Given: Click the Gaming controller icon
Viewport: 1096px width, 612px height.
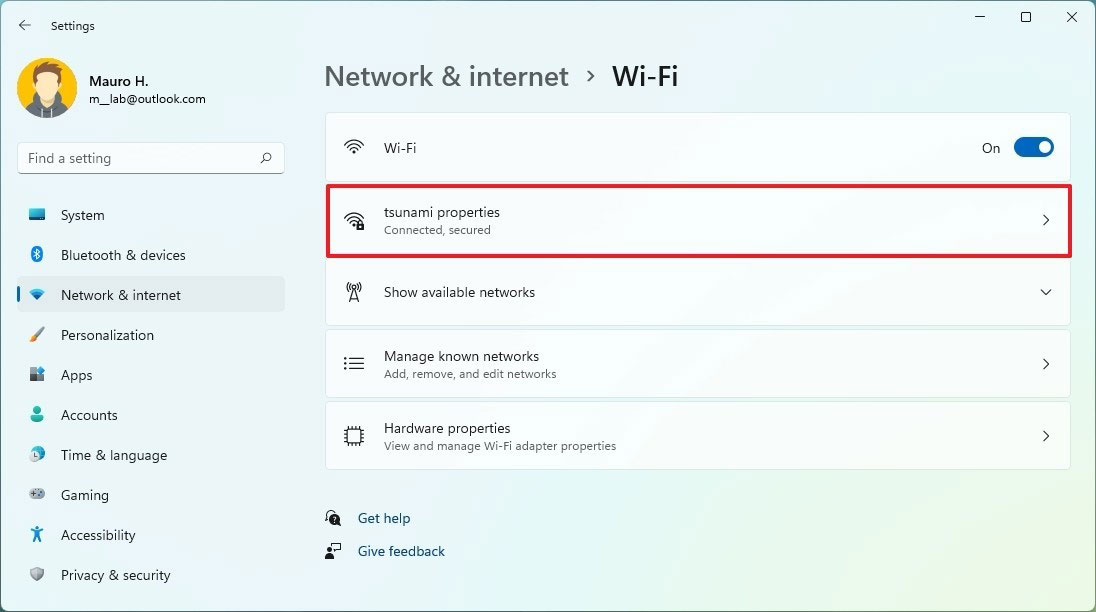Looking at the screenshot, I should pos(37,494).
